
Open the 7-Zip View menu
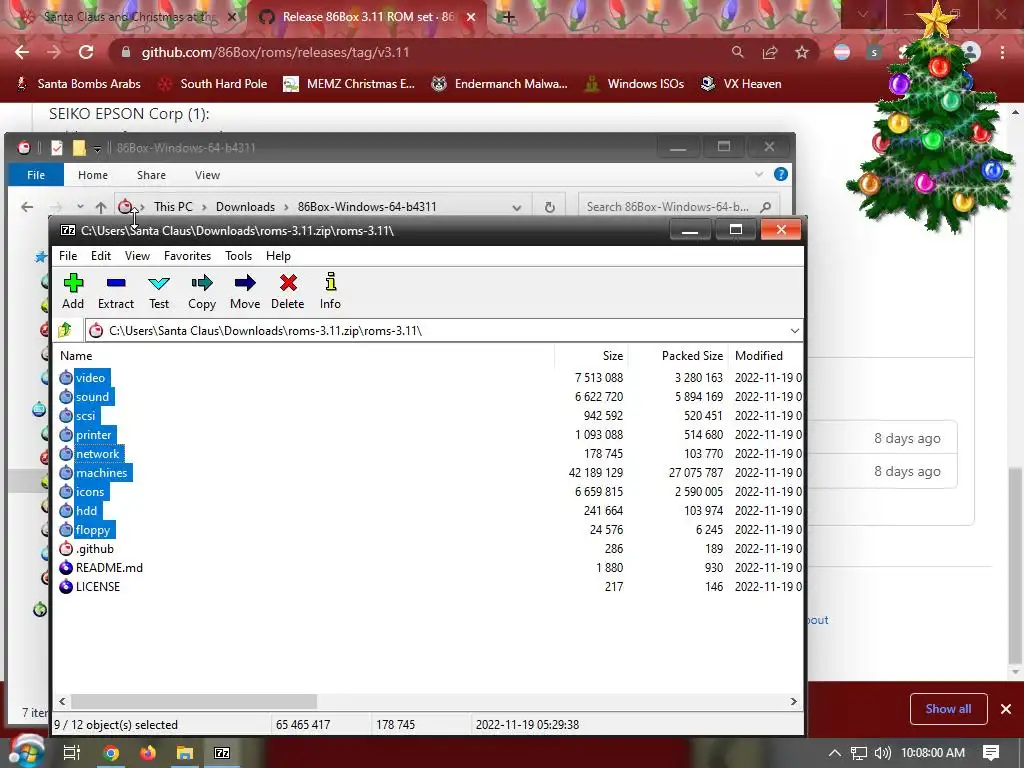pyautogui.click(x=137, y=256)
